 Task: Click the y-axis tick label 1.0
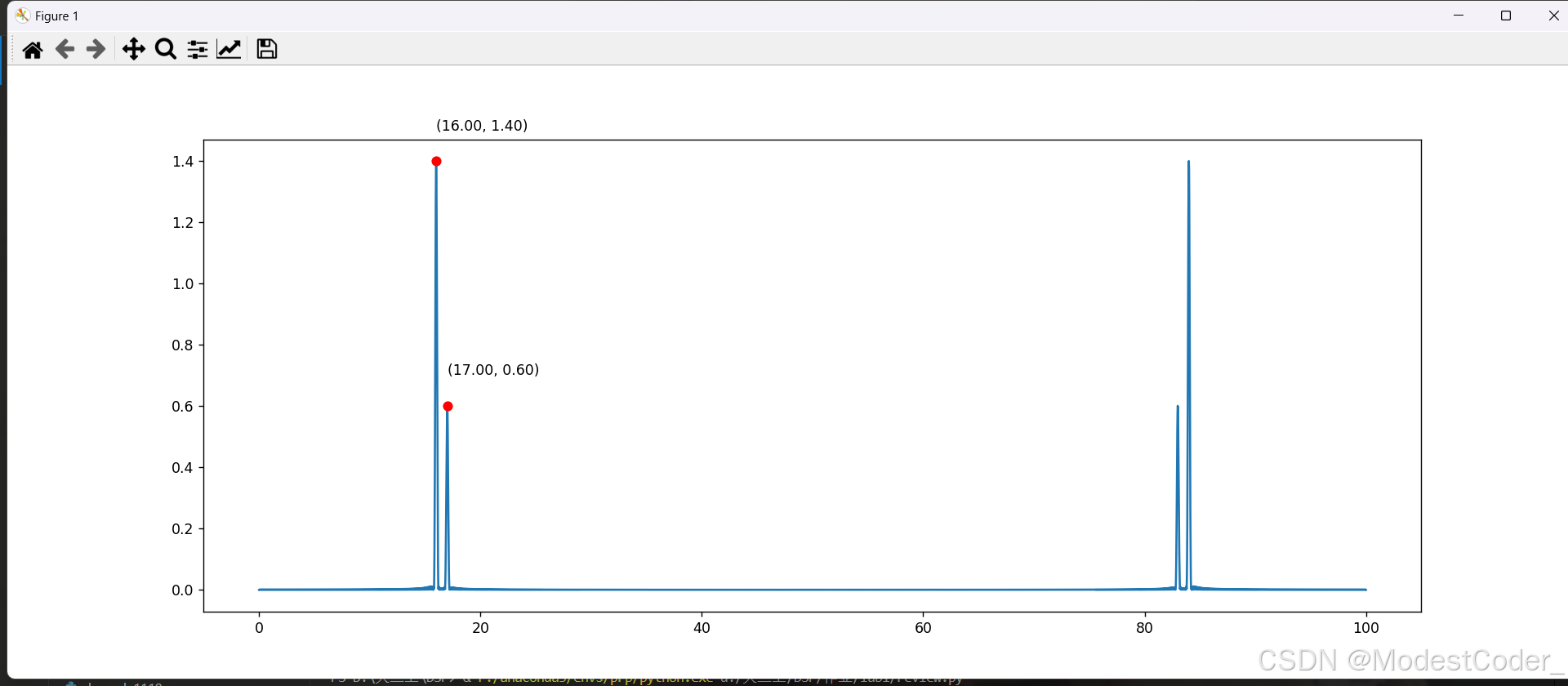click(x=183, y=284)
